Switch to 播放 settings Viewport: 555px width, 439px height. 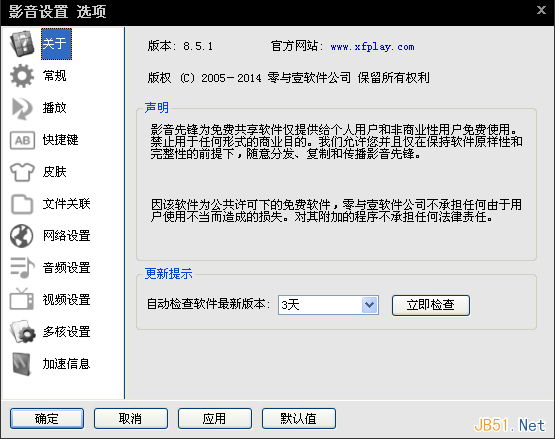pos(55,108)
